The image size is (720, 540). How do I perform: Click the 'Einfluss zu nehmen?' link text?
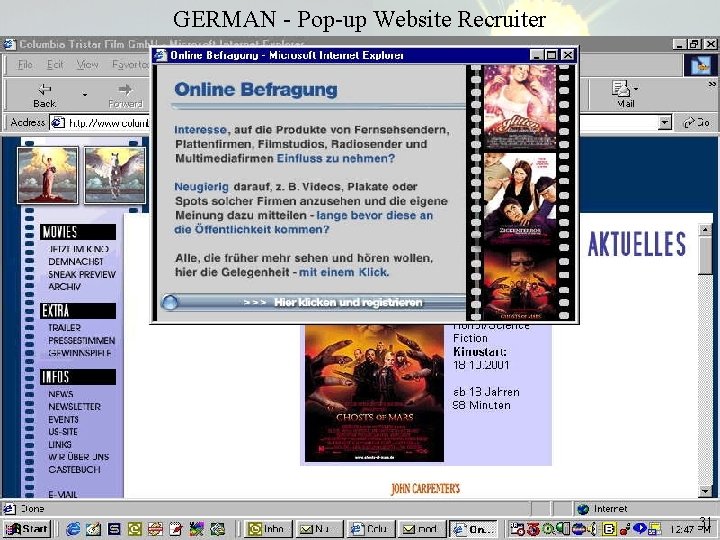click(336, 158)
